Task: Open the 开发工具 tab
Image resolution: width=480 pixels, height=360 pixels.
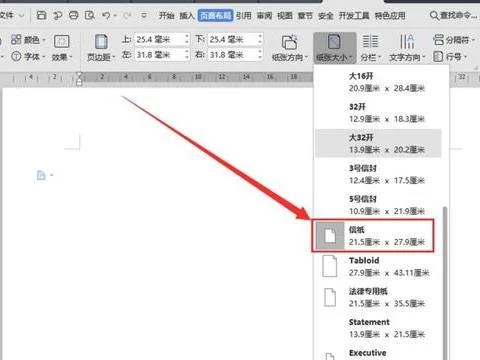Action: [x=354, y=15]
